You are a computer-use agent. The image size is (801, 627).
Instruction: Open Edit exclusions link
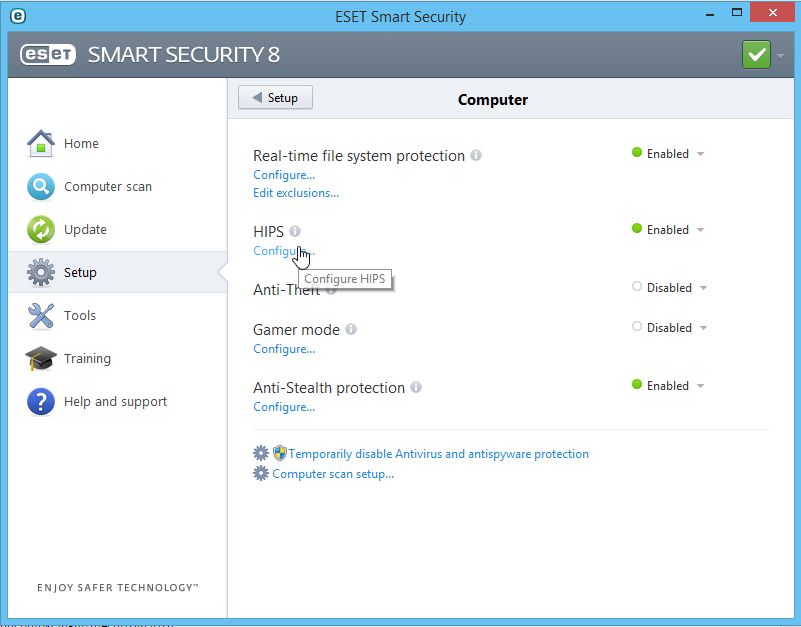[296, 193]
